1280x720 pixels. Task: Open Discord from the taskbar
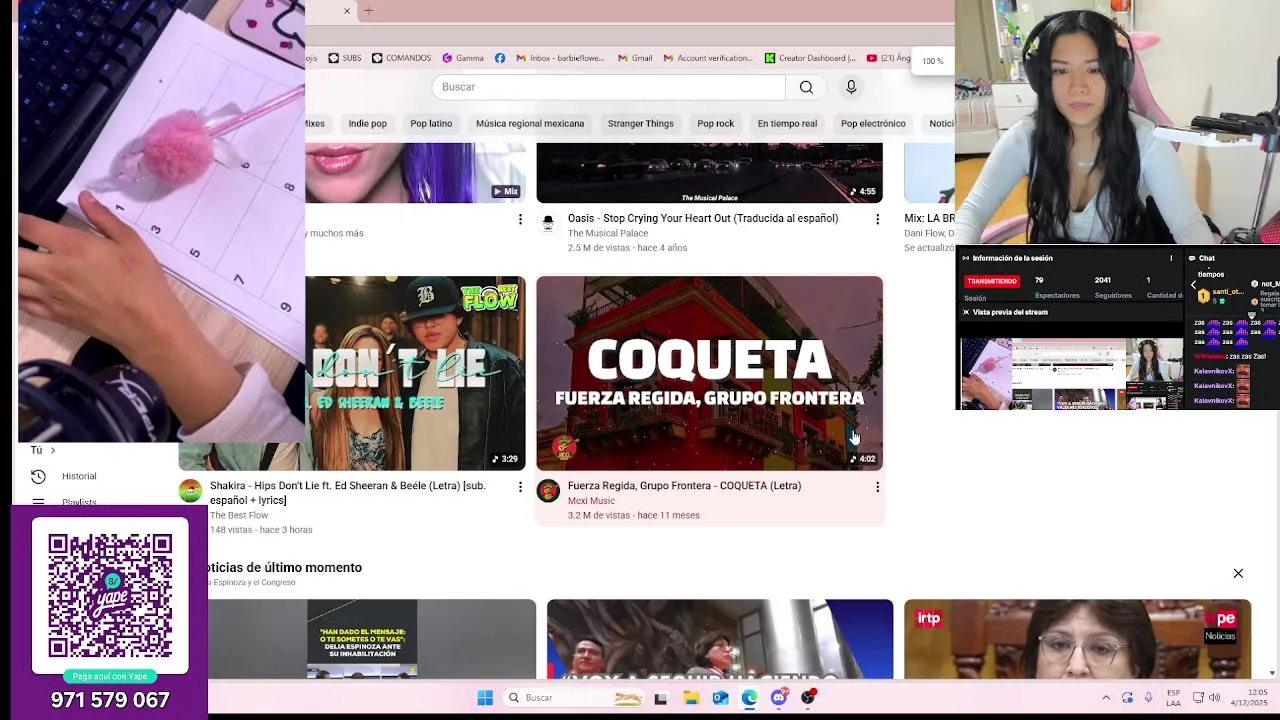pyautogui.click(x=779, y=698)
